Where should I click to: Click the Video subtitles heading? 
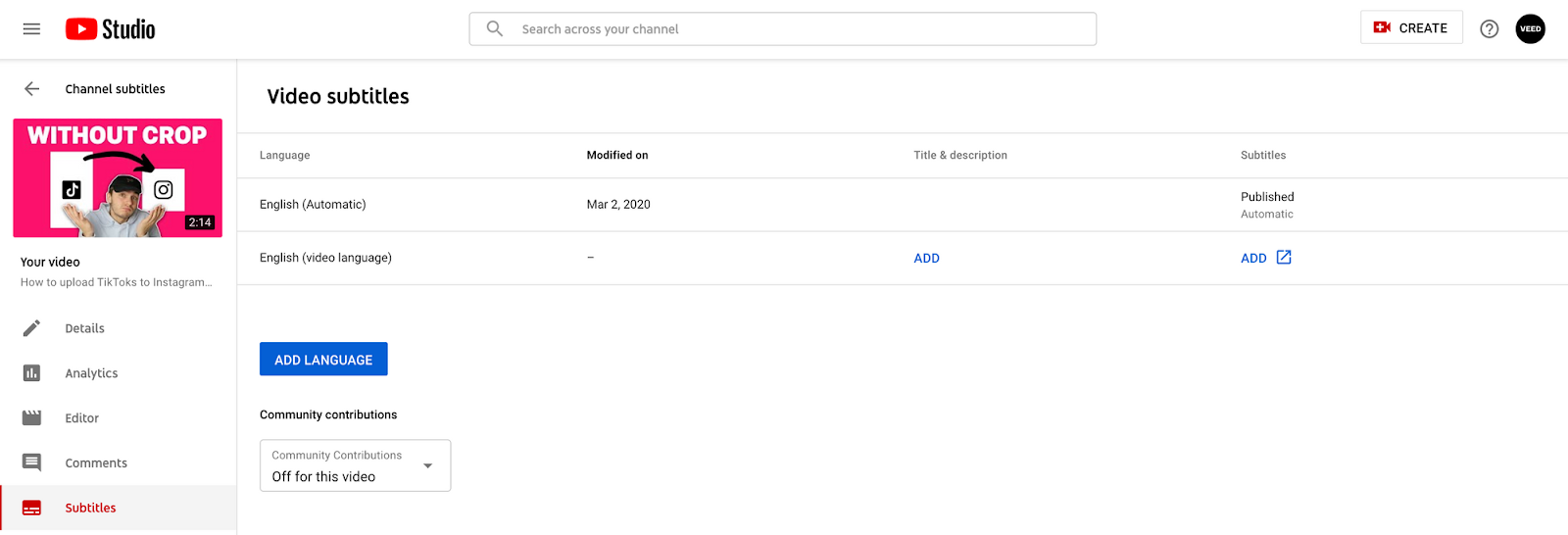coord(338,96)
